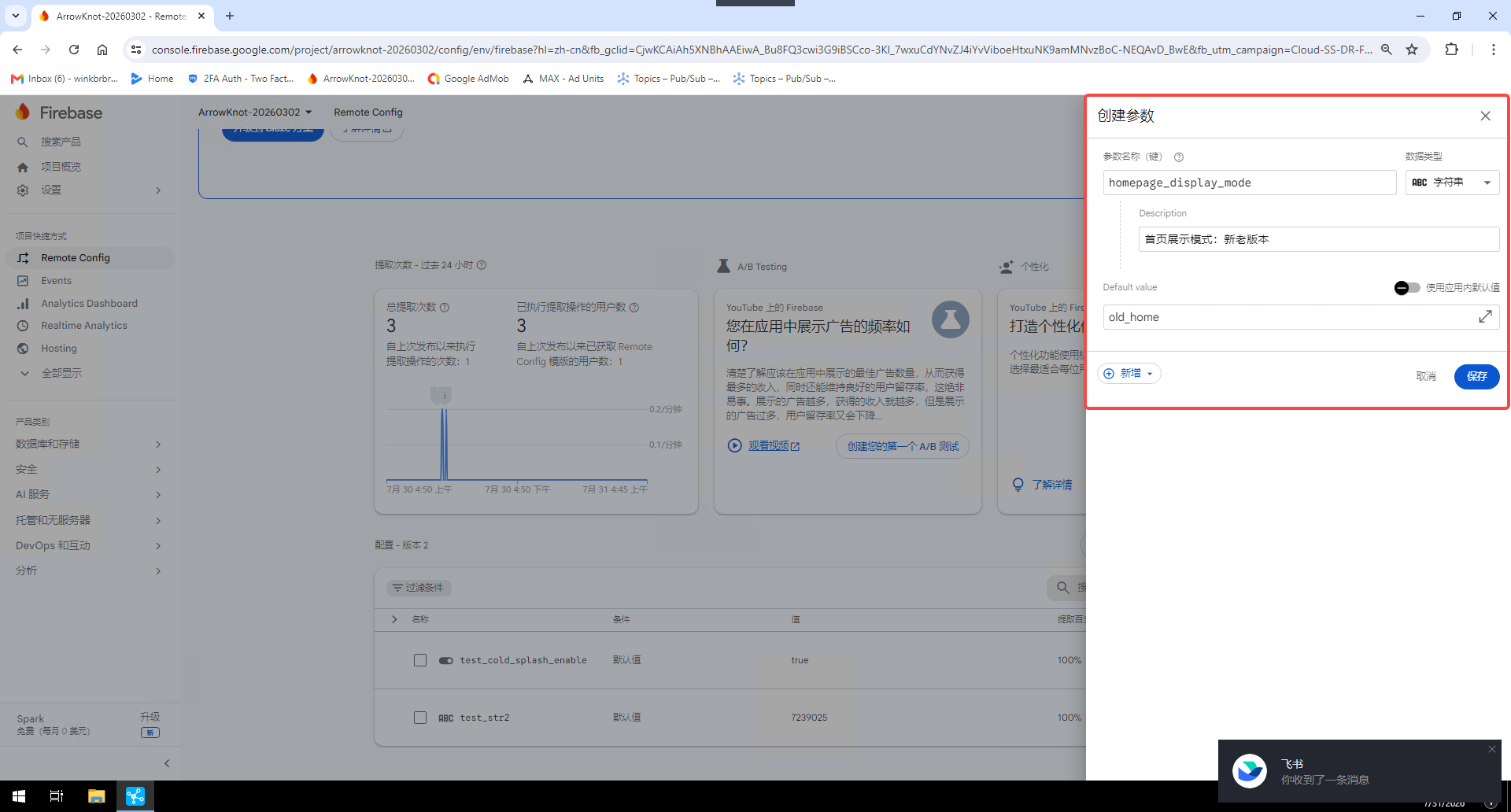
Task: Open Remote Config in sidebar
Action: click(91, 258)
